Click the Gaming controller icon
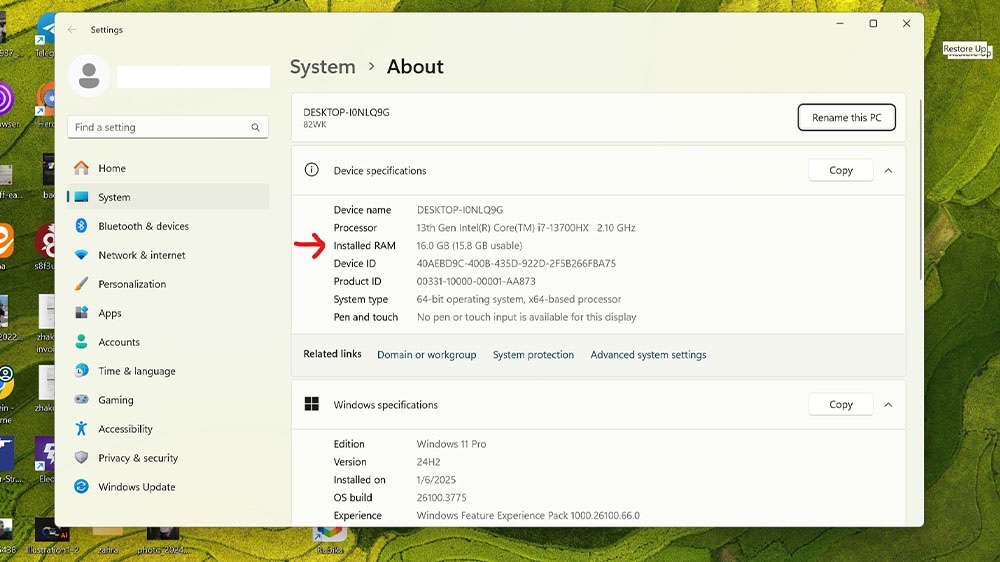The image size is (1000, 562). coord(81,399)
